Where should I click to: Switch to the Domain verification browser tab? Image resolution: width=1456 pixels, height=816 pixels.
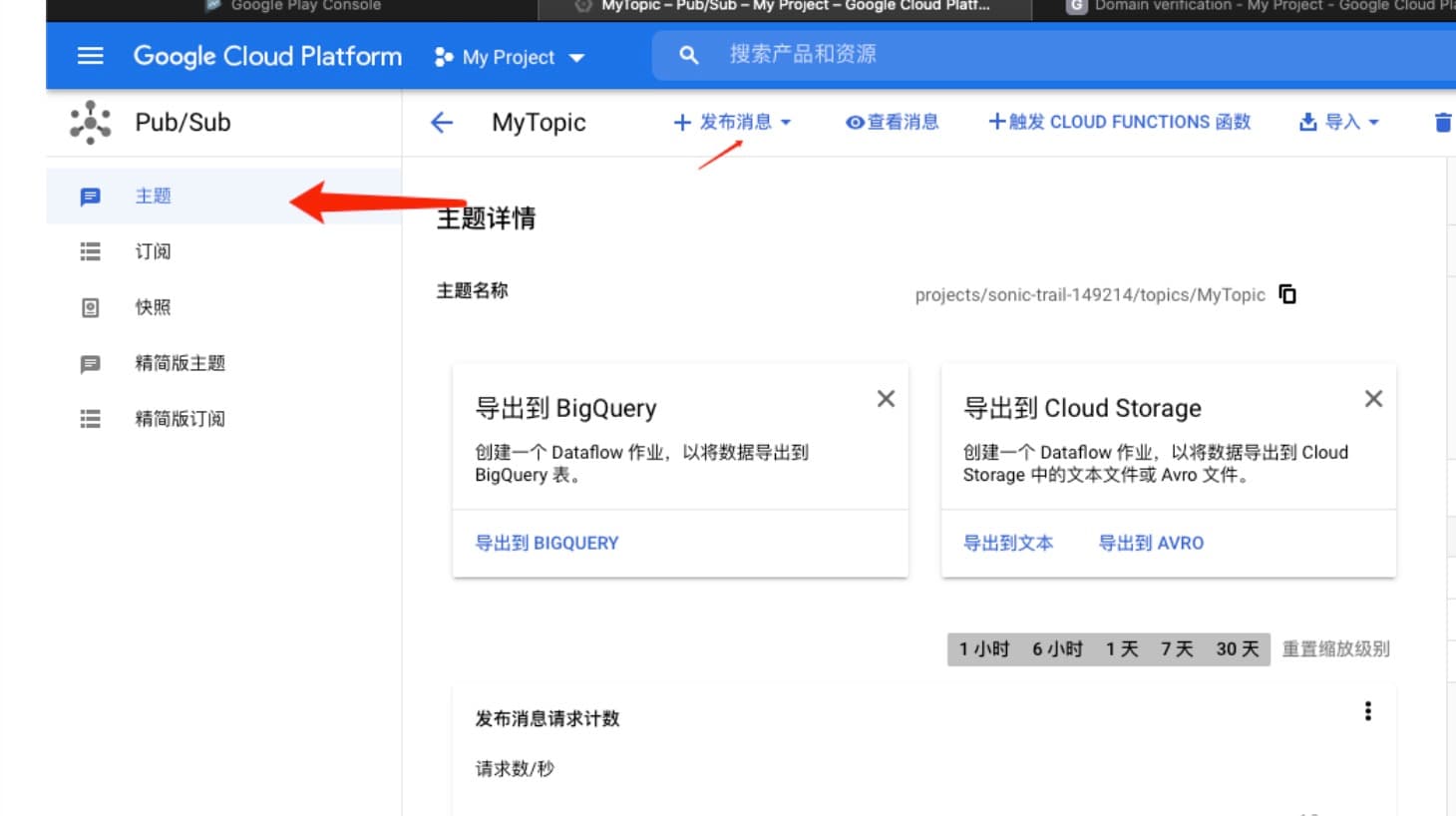pos(1260,7)
